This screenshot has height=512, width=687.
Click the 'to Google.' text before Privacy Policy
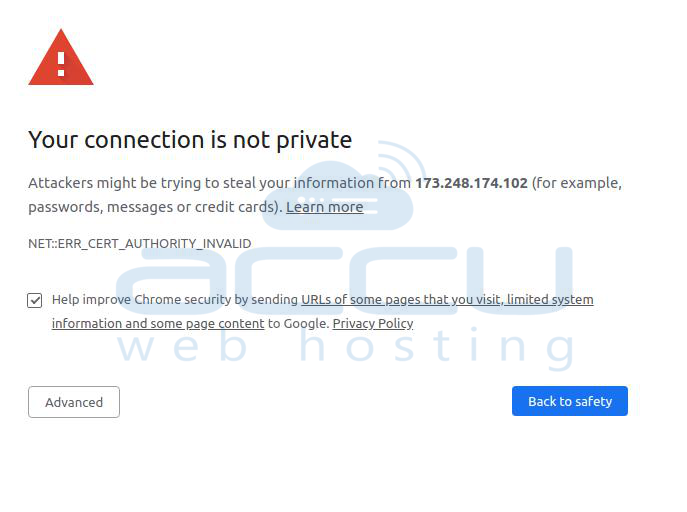point(298,324)
